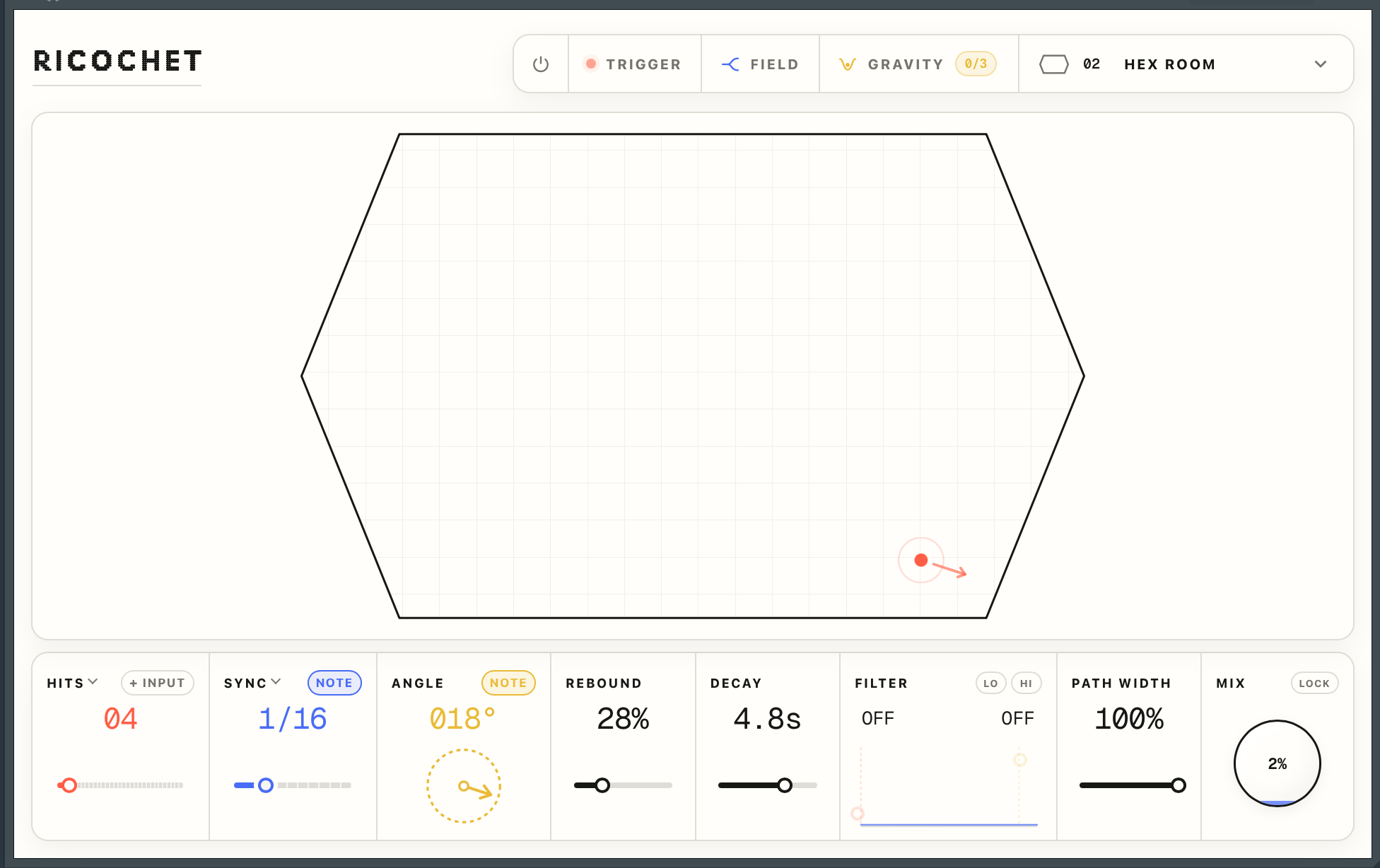Image resolution: width=1380 pixels, height=868 pixels.
Task: Click the hexagon room shape icon
Action: pyautogui.click(x=1053, y=64)
